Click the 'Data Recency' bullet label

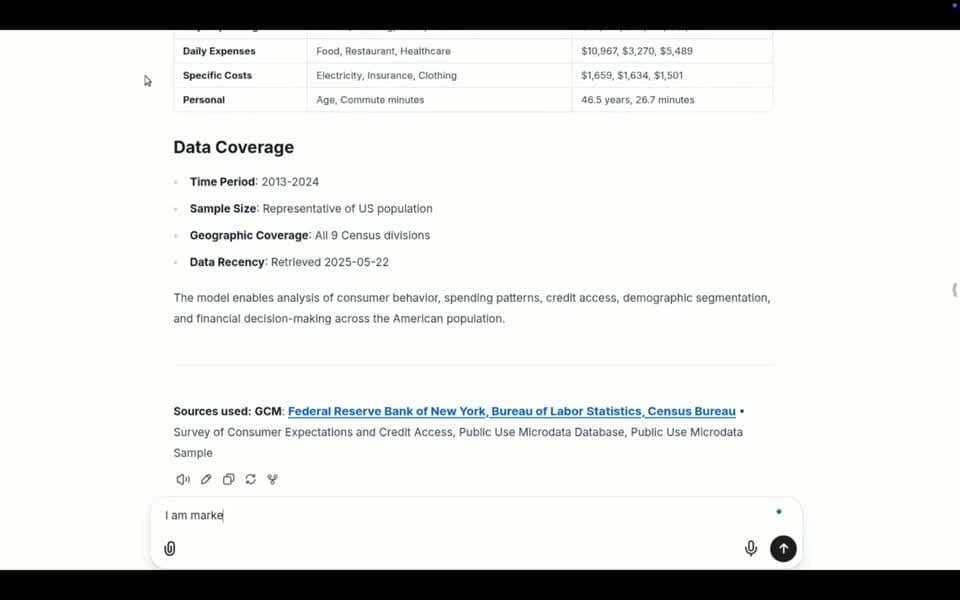click(227, 262)
